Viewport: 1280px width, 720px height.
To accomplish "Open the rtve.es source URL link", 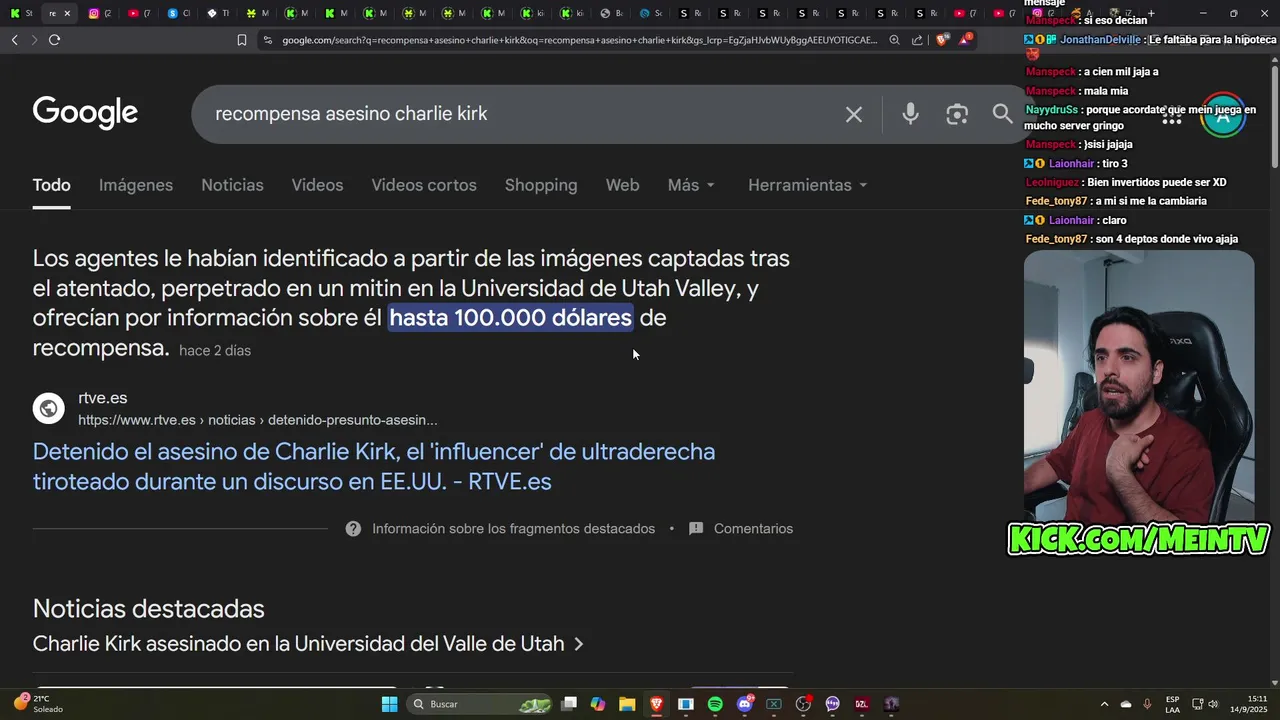I will tap(258, 420).
